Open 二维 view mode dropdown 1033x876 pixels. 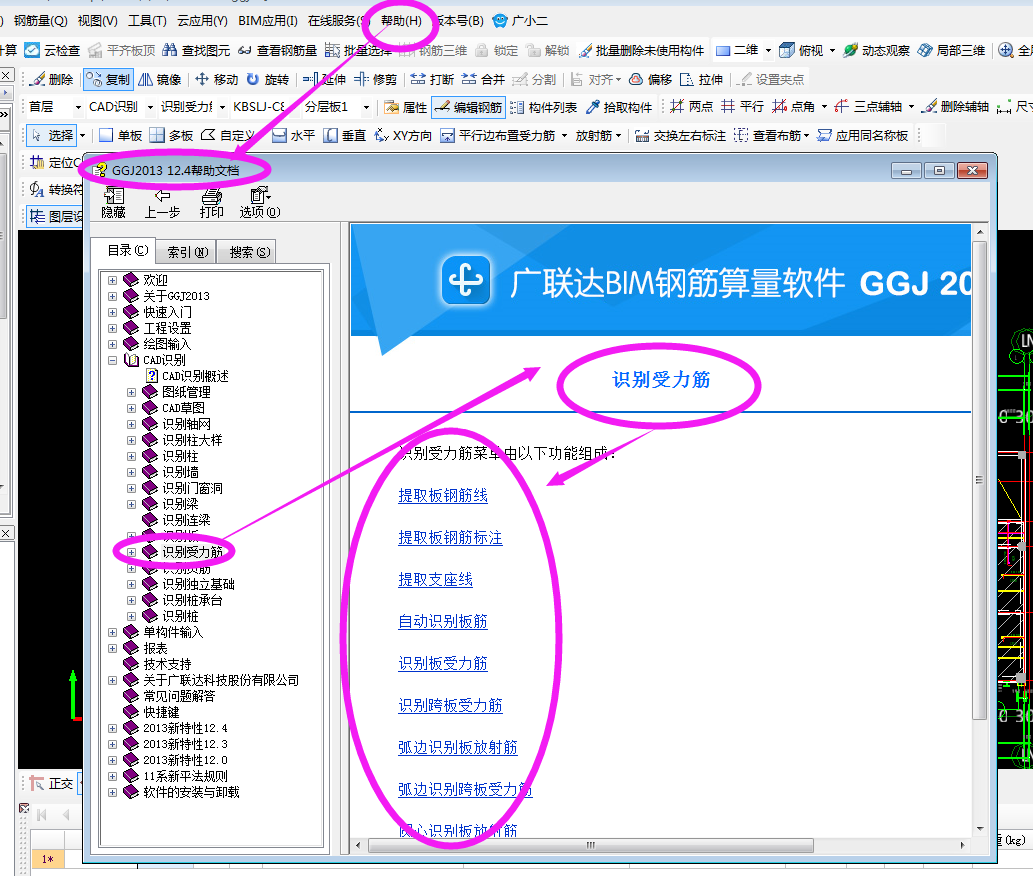768,50
